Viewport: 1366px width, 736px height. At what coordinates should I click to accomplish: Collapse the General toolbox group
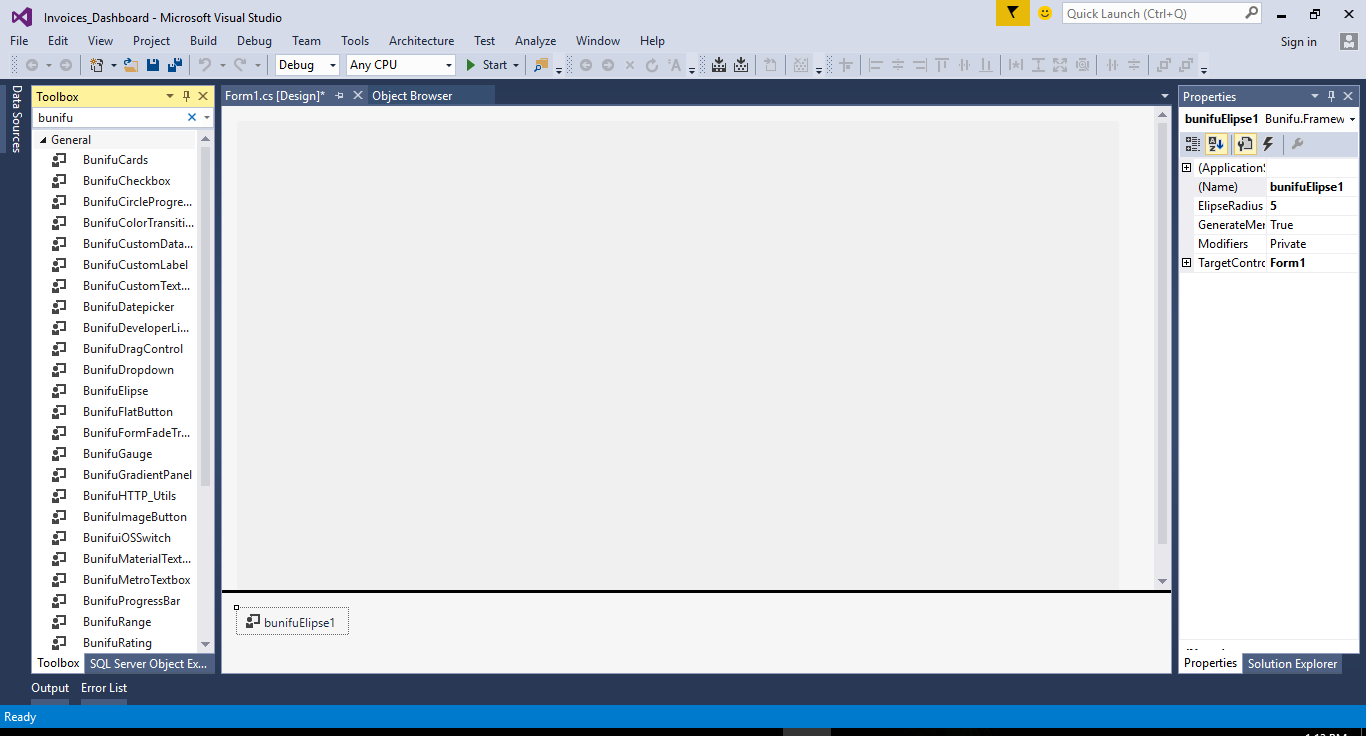click(x=43, y=140)
